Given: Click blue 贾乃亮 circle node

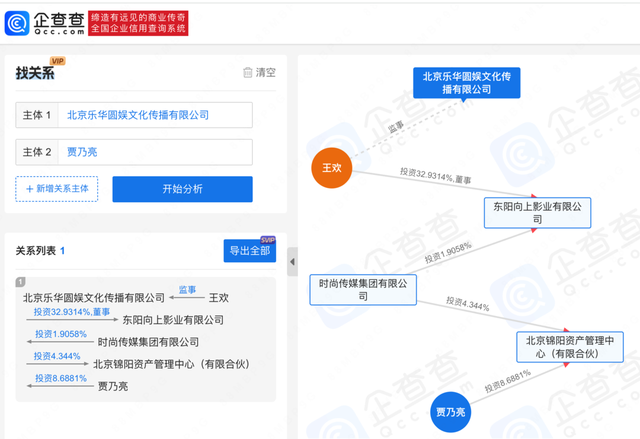Looking at the screenshot, I should tap(451, 412).
